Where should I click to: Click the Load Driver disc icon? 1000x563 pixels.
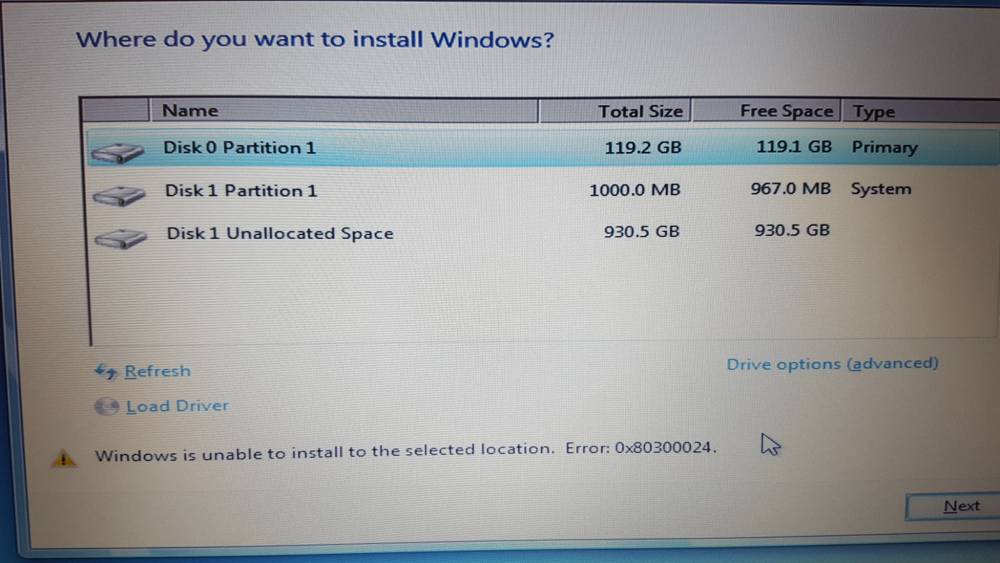[x=107, y=406]
